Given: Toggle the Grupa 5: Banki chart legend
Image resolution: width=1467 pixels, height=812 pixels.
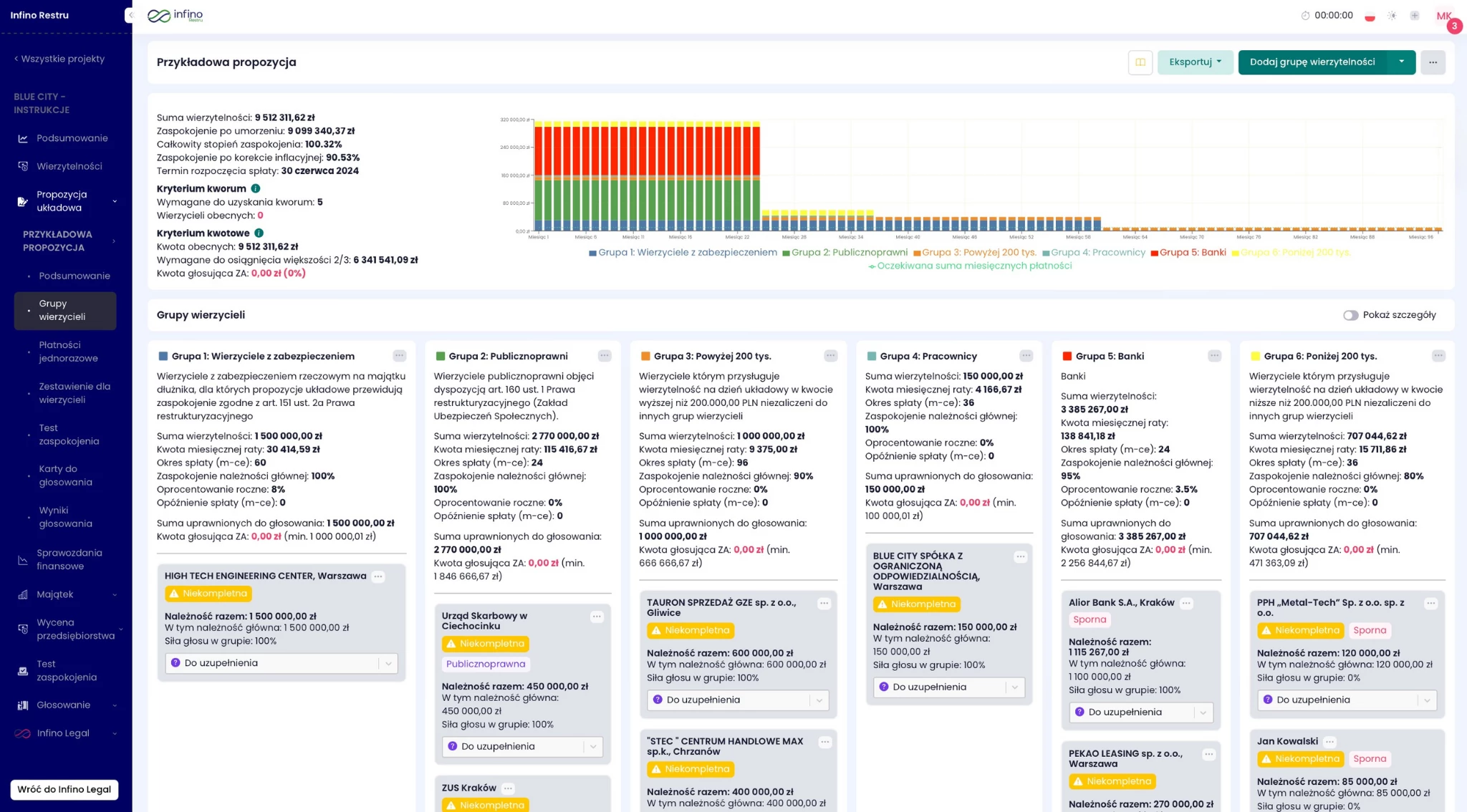Looking at the screenshot, I should (1188, 252).
